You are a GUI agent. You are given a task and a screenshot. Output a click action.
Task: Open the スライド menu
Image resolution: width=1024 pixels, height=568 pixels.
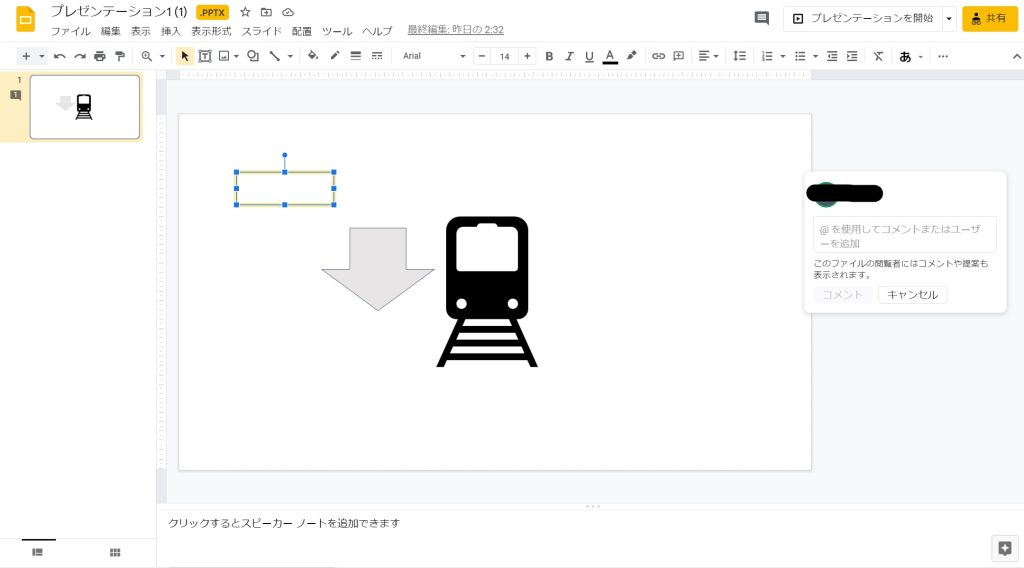261,31
